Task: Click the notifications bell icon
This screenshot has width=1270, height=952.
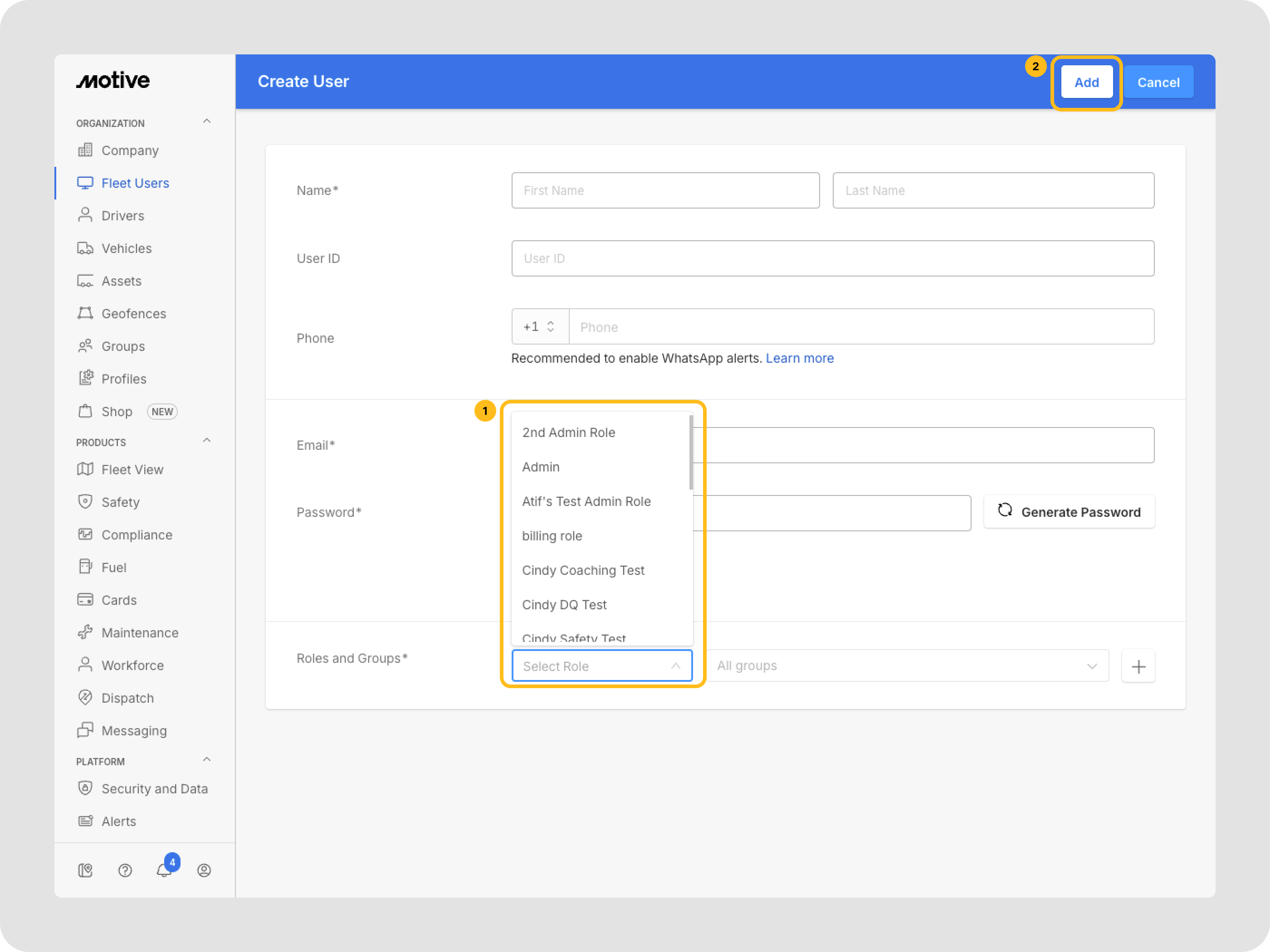Action: 164,870
